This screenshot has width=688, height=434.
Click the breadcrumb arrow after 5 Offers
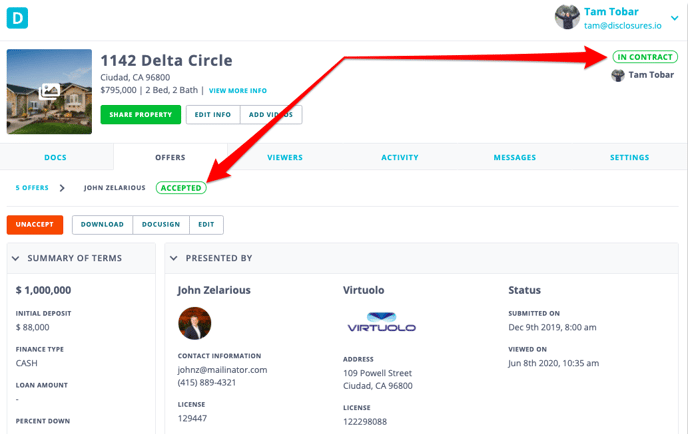(62, 188)
